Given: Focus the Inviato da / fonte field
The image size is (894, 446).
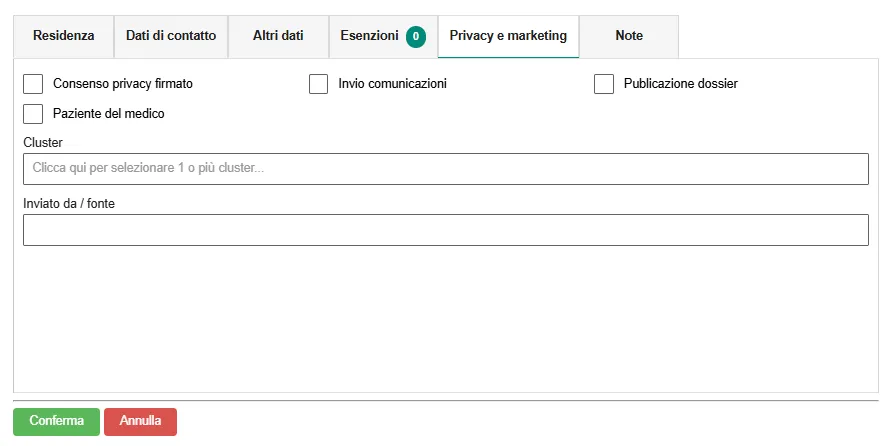Looking at the screenshot, I should click(x=445, y=230).
